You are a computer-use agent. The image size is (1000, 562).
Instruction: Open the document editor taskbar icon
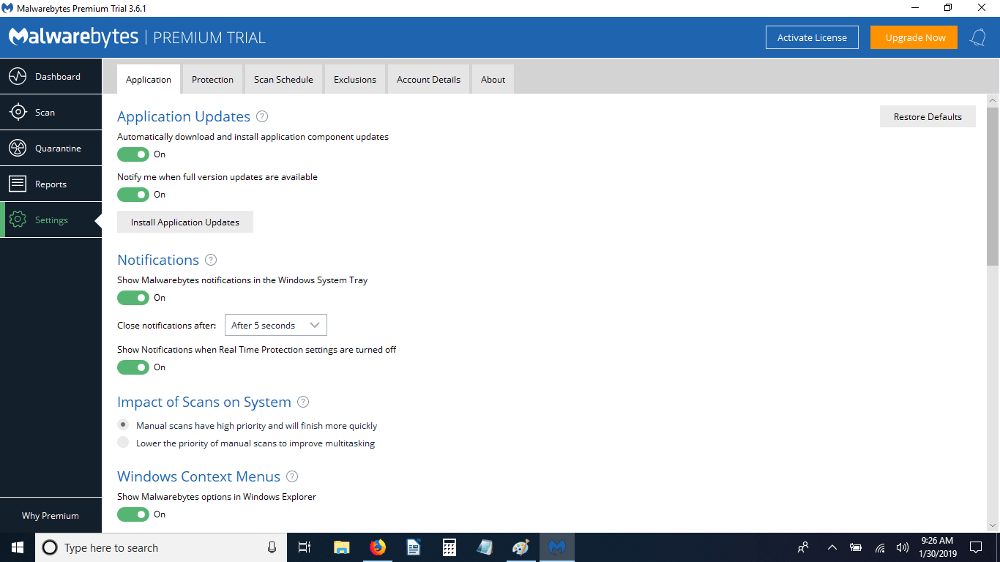point(413,547)
